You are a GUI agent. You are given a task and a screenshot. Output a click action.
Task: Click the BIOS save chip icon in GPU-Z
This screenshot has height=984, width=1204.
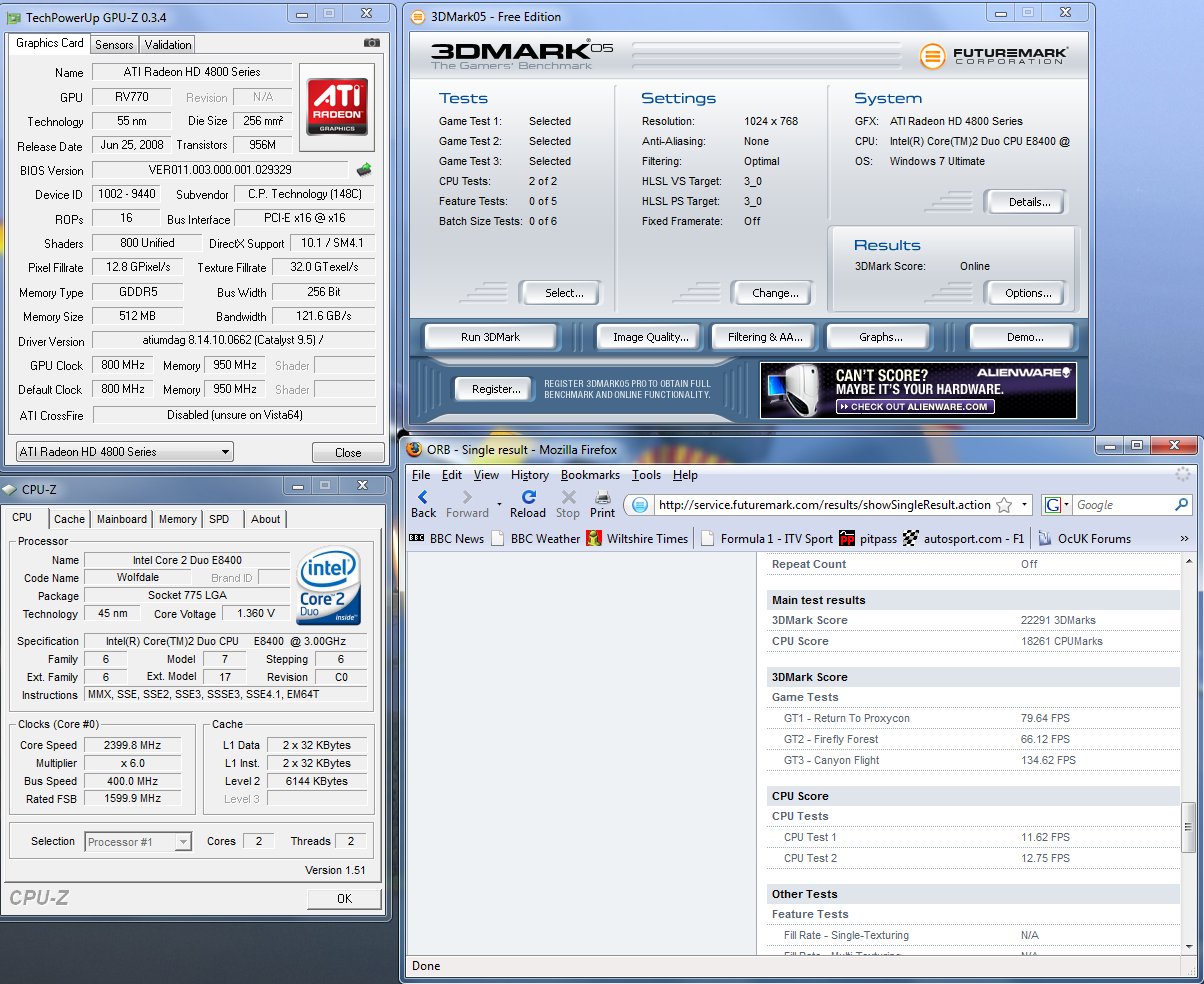(x=364, y=170)
